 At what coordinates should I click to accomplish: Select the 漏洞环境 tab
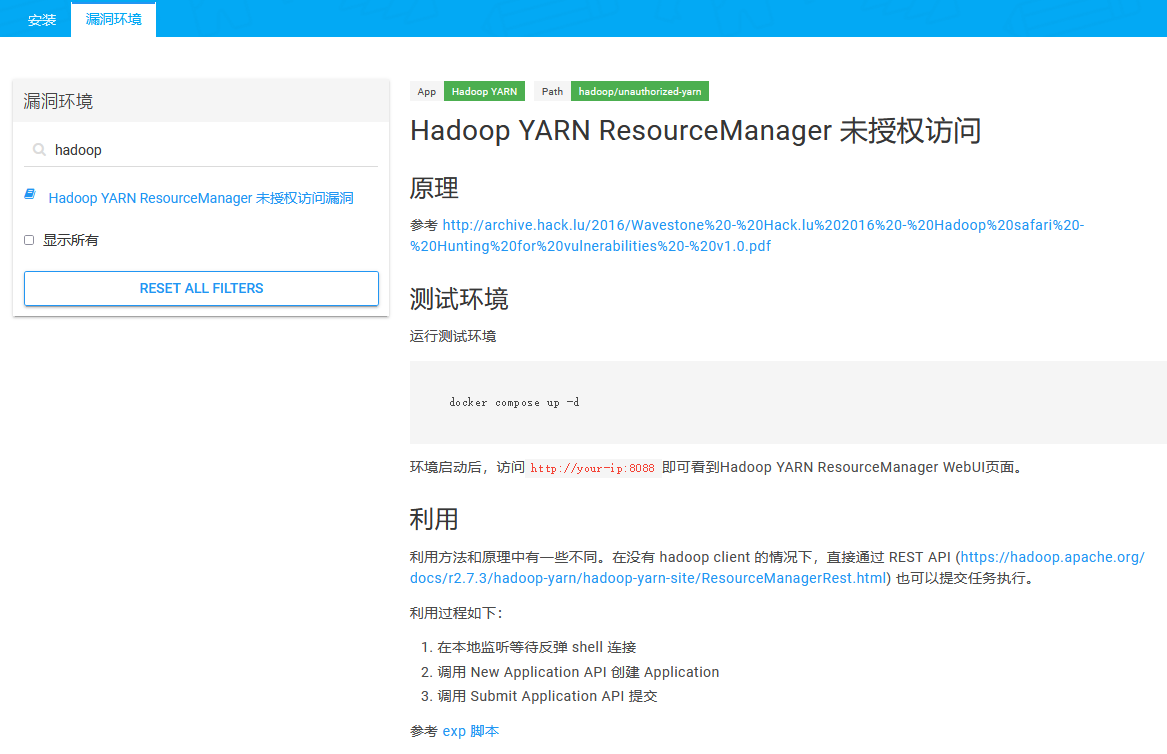pos(113,19)
